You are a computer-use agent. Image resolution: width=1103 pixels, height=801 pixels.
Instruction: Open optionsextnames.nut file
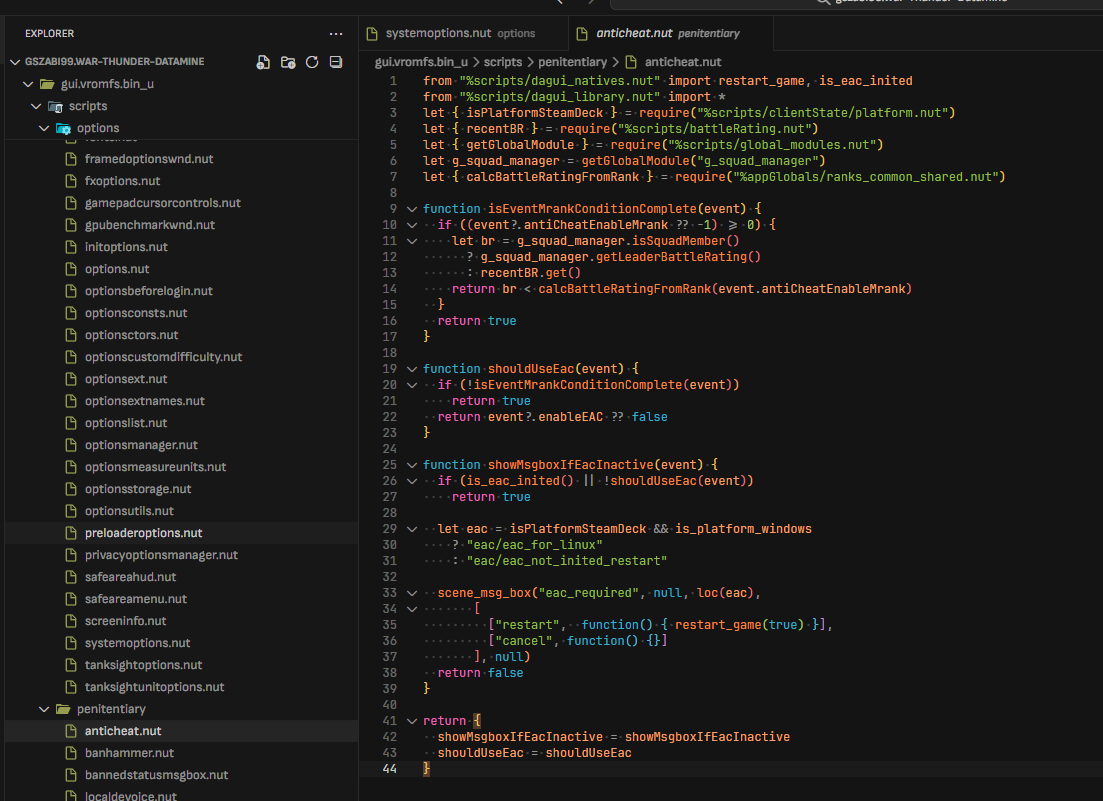pyautogui.click(x=181, y=401)
